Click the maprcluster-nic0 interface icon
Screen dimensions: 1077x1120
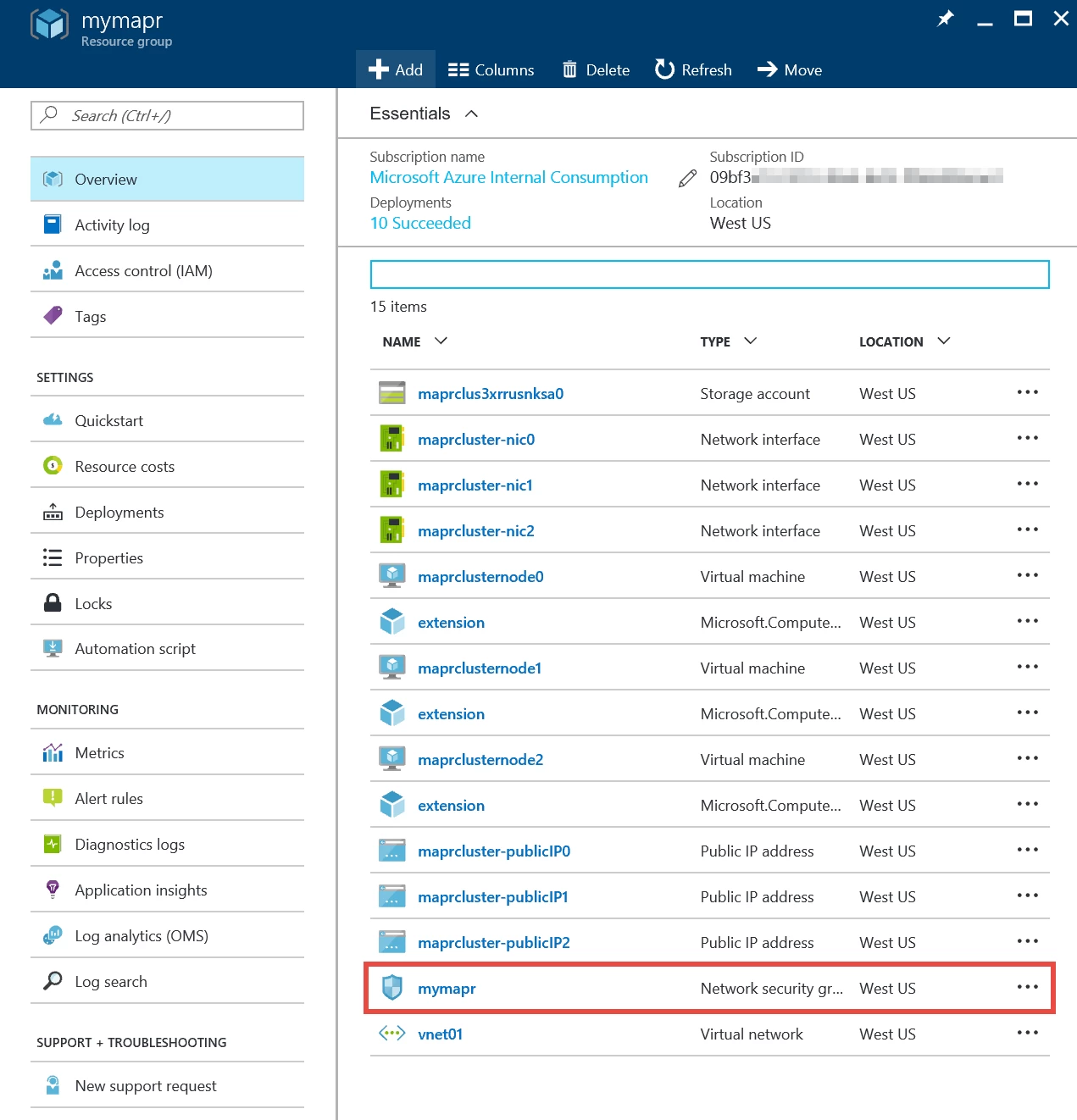pos(391,439)
